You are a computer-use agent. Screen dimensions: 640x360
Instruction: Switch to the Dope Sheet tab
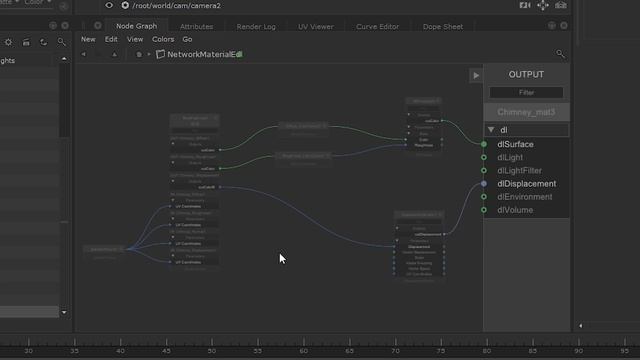[x=443, y=27]
